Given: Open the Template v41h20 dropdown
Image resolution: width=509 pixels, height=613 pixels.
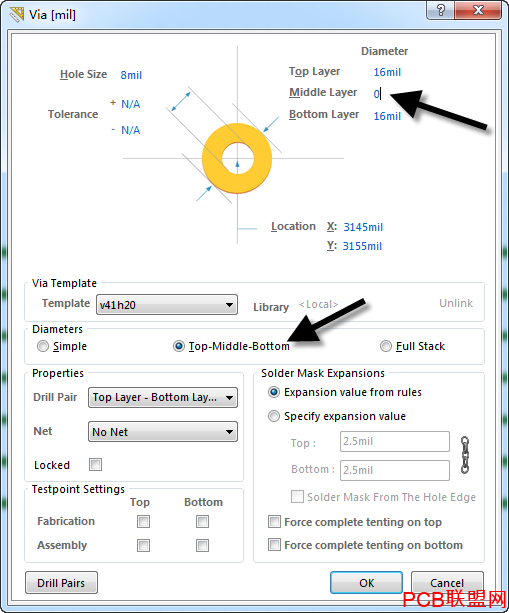Looking at the screenshot, I should click(x=167, y=305).
